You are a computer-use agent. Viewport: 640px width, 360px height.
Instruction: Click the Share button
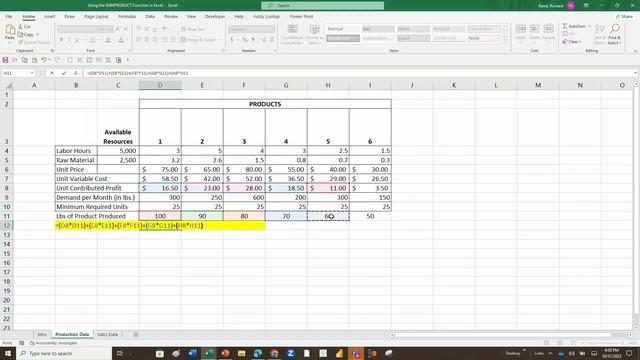point(624,17)
